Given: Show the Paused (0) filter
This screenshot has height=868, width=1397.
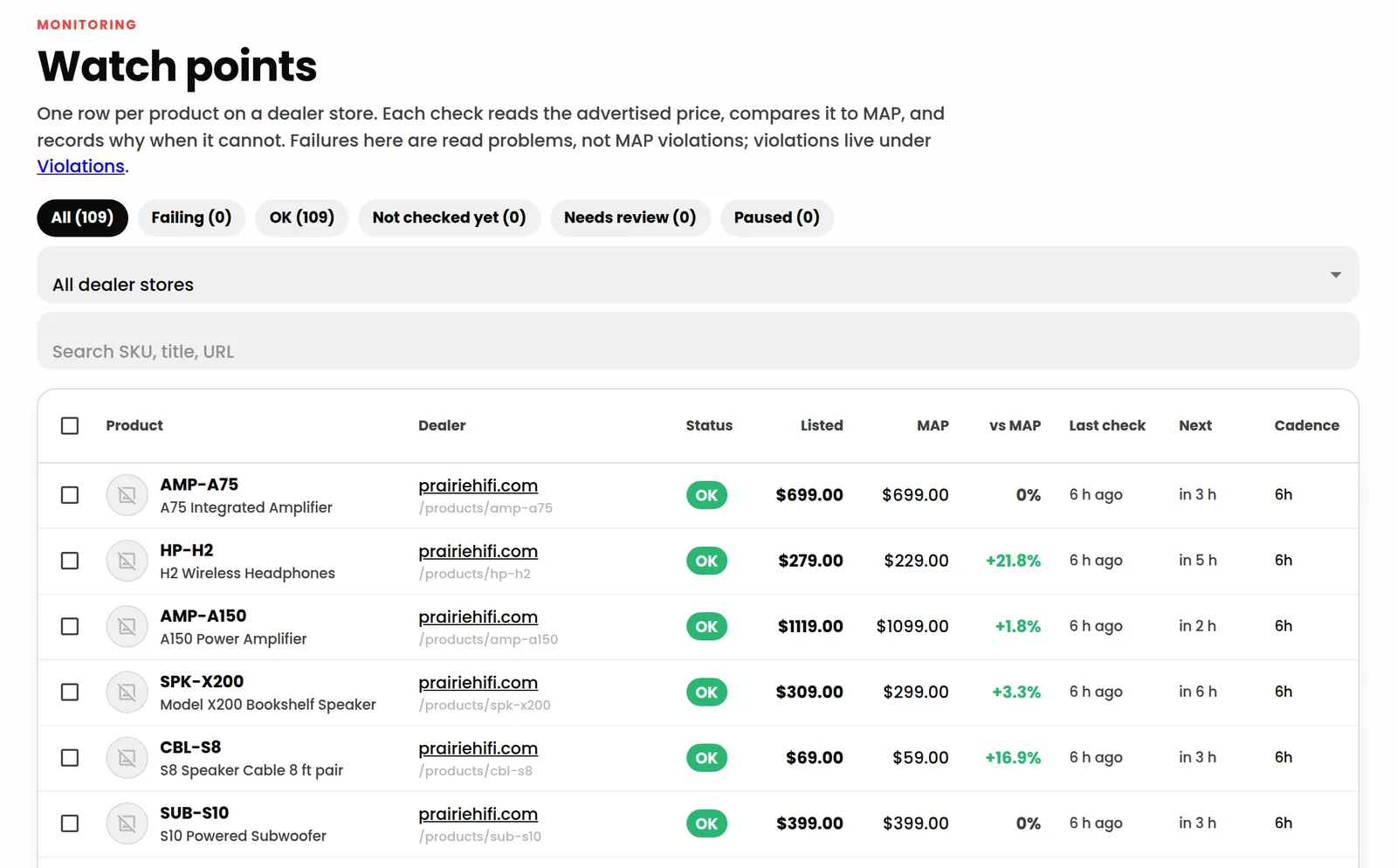Looking at the screenshot, I should (776, 217).
